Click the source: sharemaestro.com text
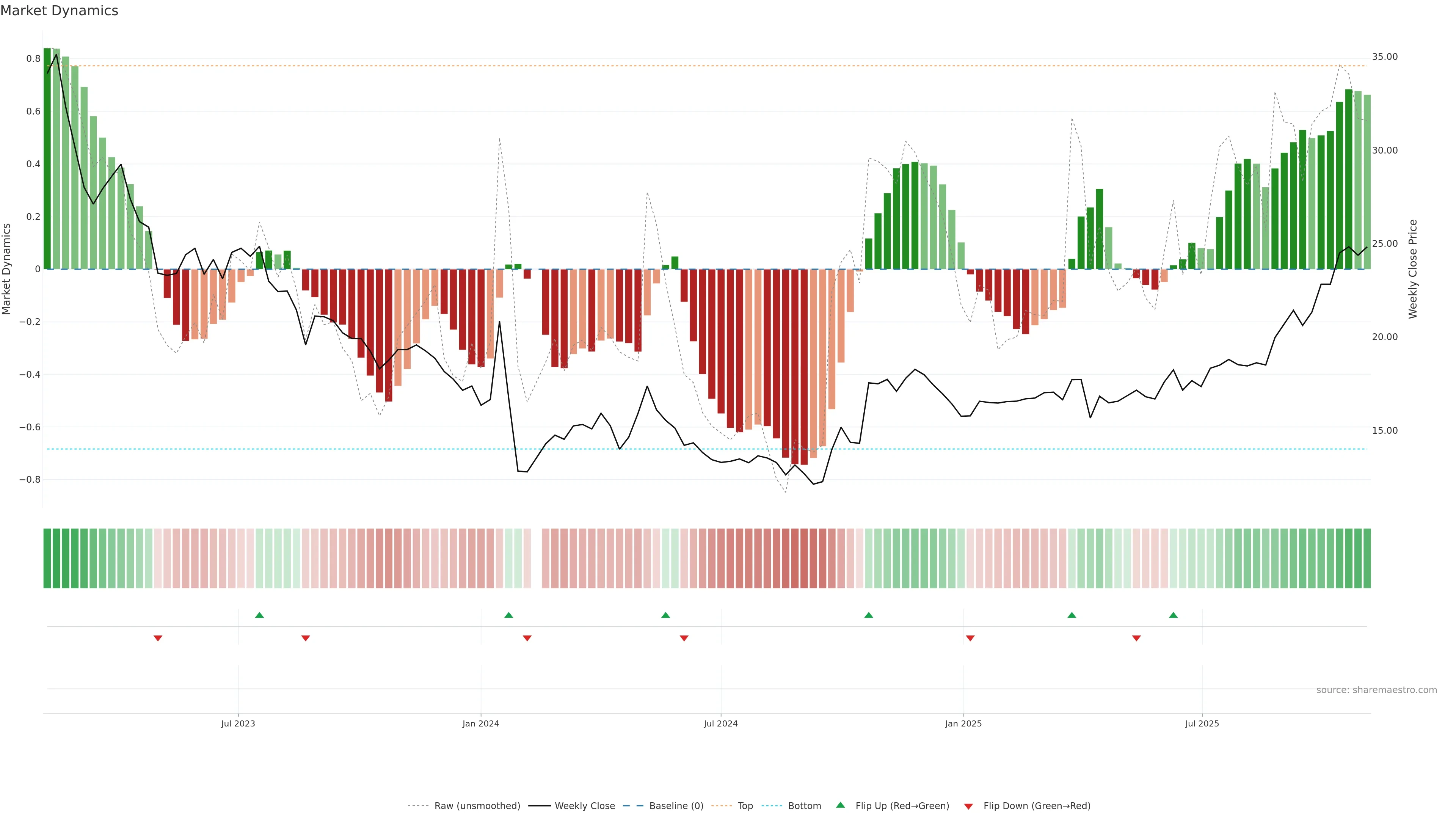This screenshot has width=1456, height=819. pos(1376,690)
